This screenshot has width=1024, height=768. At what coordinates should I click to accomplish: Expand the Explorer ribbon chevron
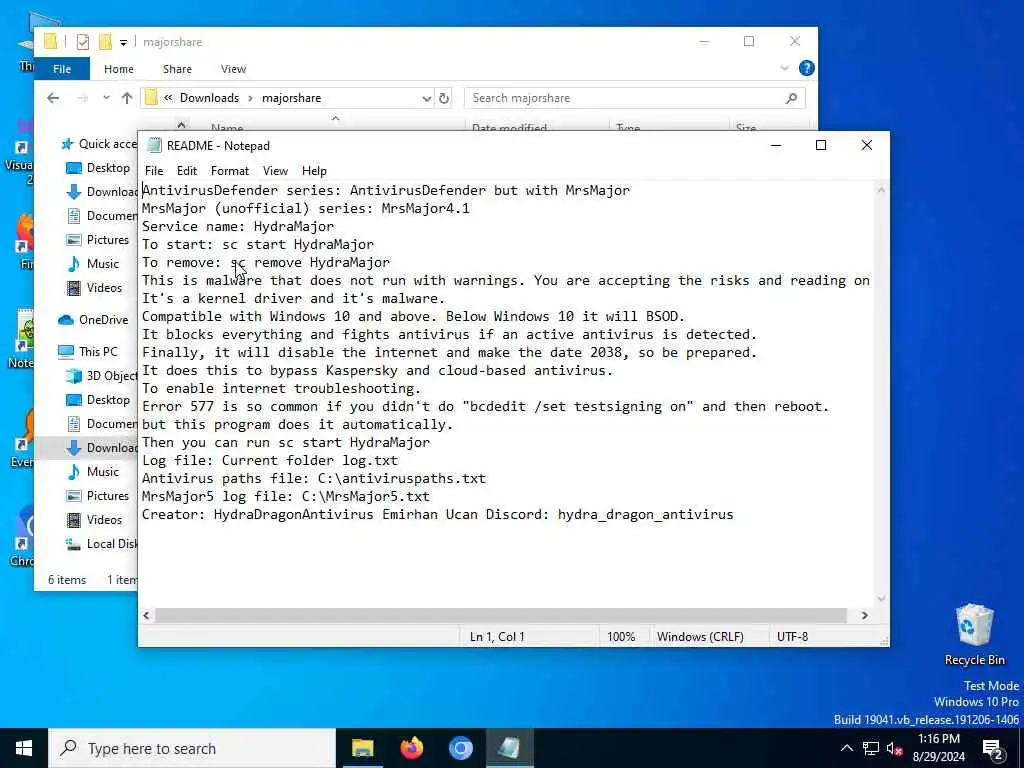(x=784, y=68)
